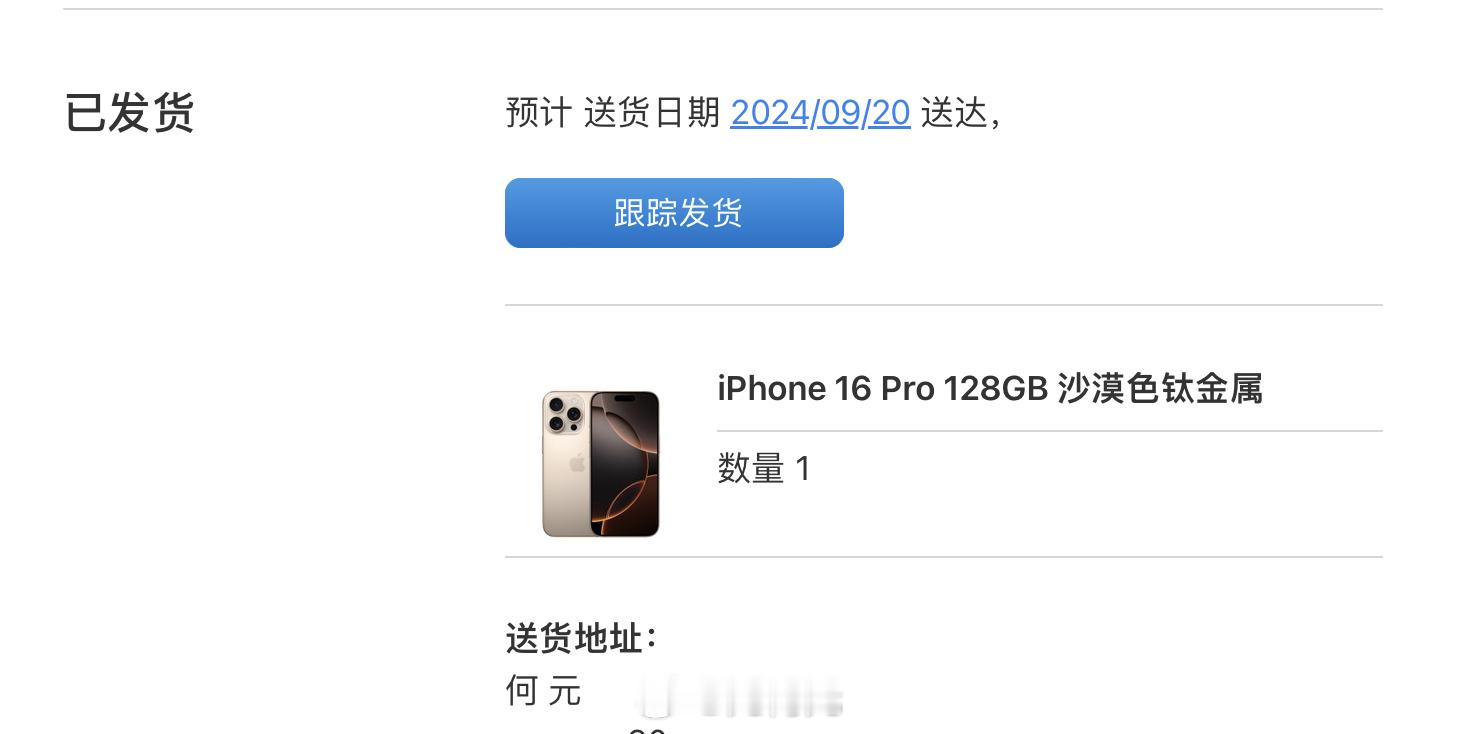Click the partially visible digits below the name
This screenshot has height=734, width=1482.
click(x=647, y=729)
